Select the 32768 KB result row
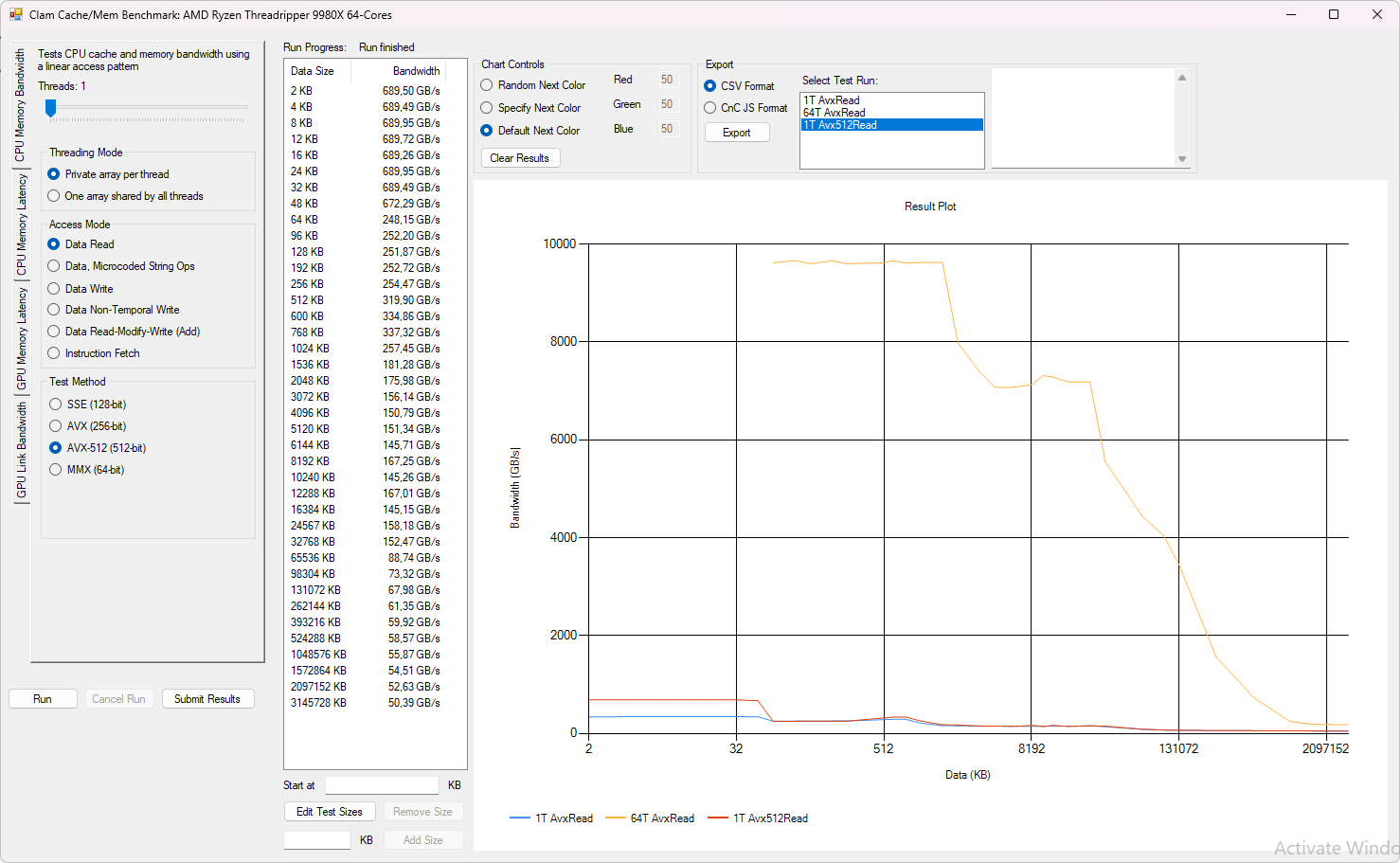Image resolution: width=1400 pixels, height=863 pixels. (366, 542)
